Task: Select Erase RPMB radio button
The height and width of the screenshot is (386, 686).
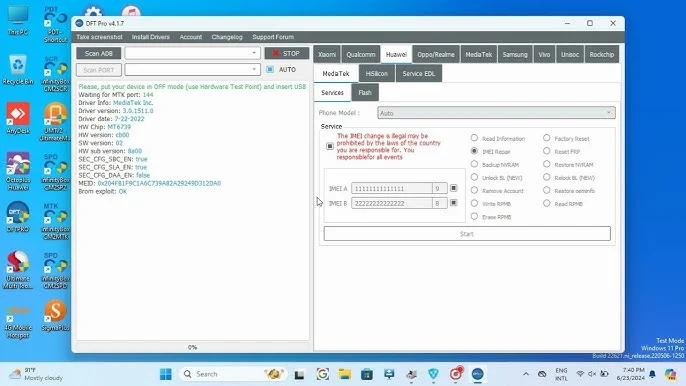Action: coord(474,217)
